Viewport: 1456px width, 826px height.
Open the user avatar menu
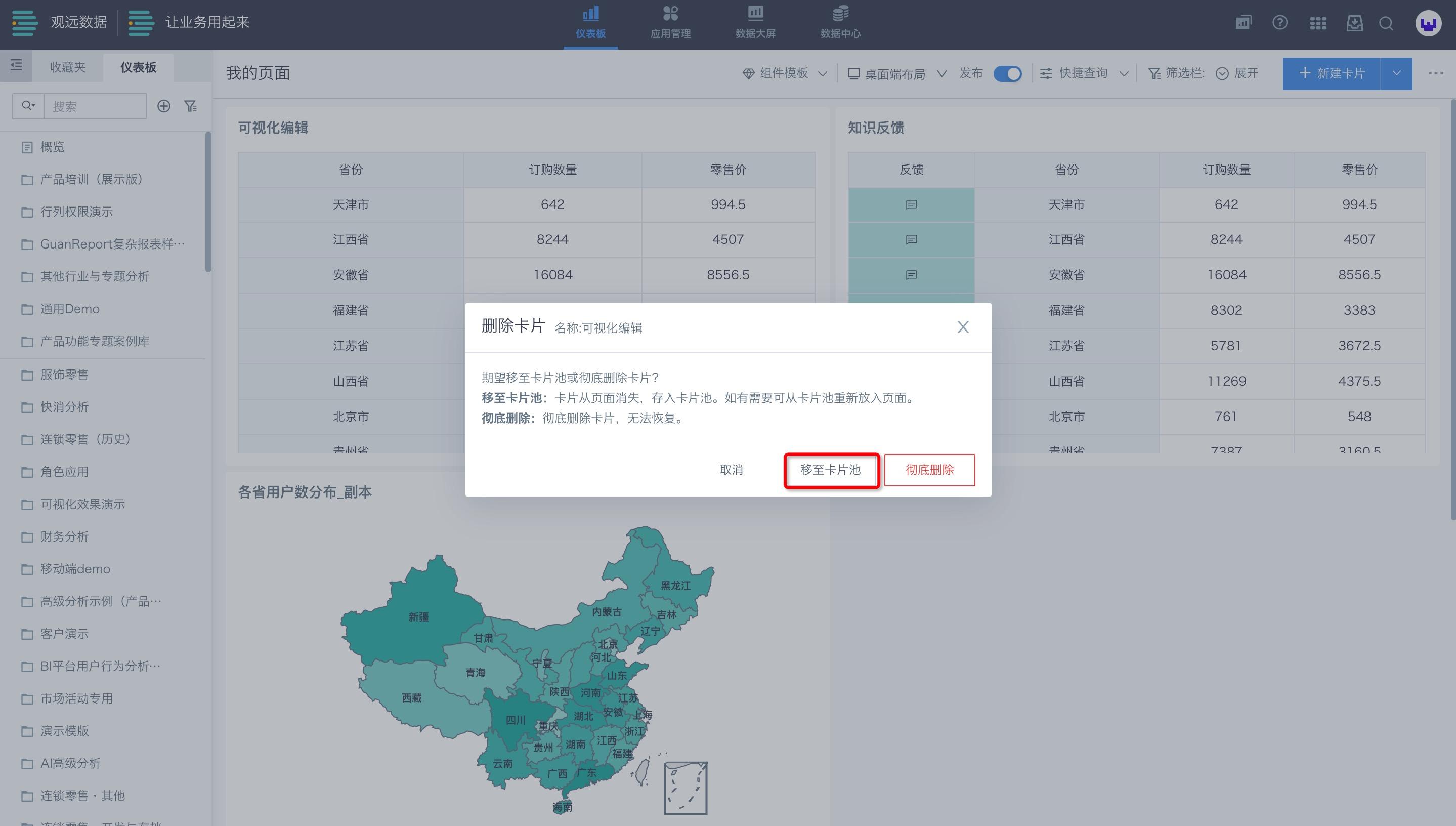[1428, 23]
